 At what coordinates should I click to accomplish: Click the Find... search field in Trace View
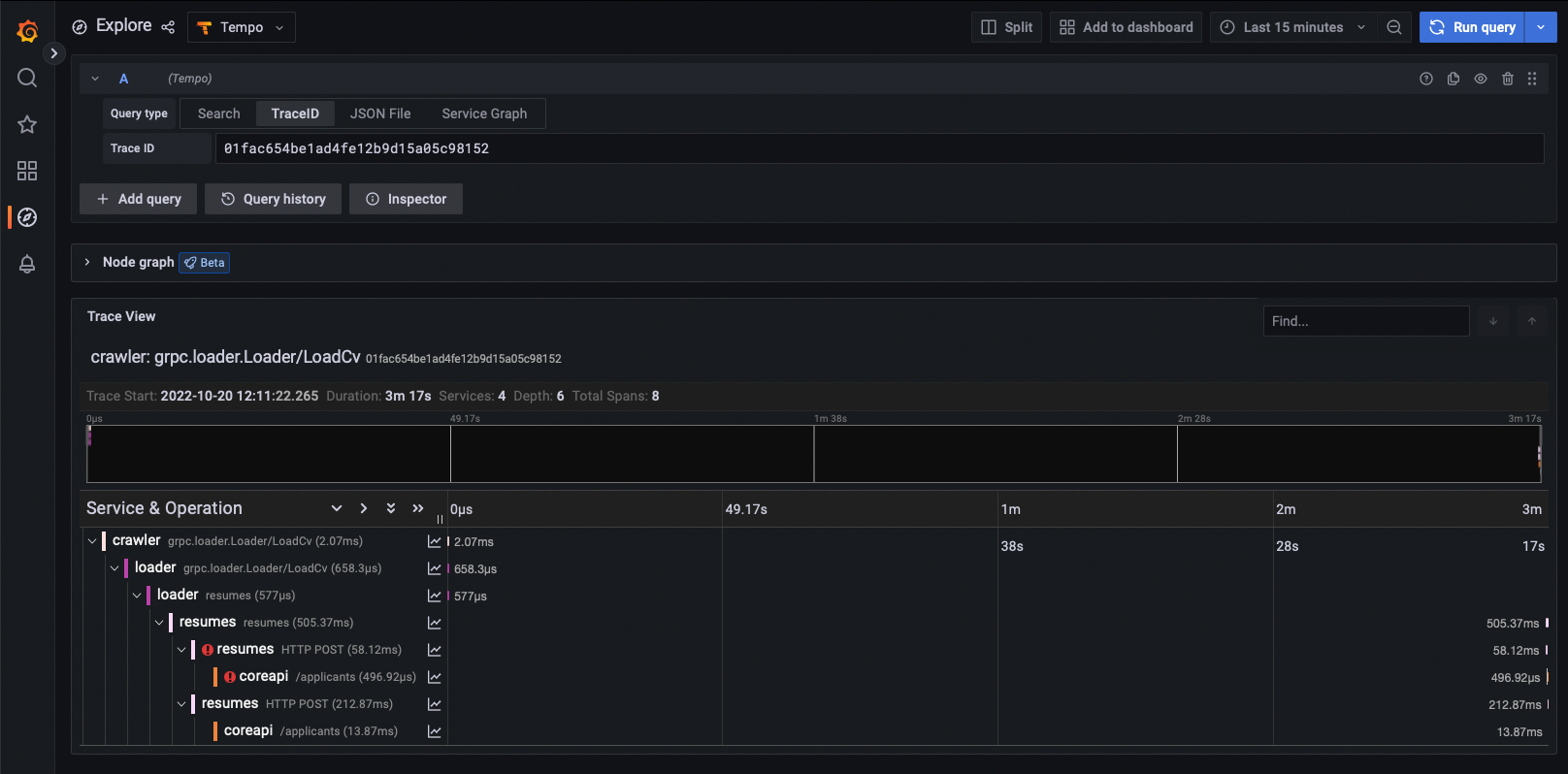[x=1366, y=321]
